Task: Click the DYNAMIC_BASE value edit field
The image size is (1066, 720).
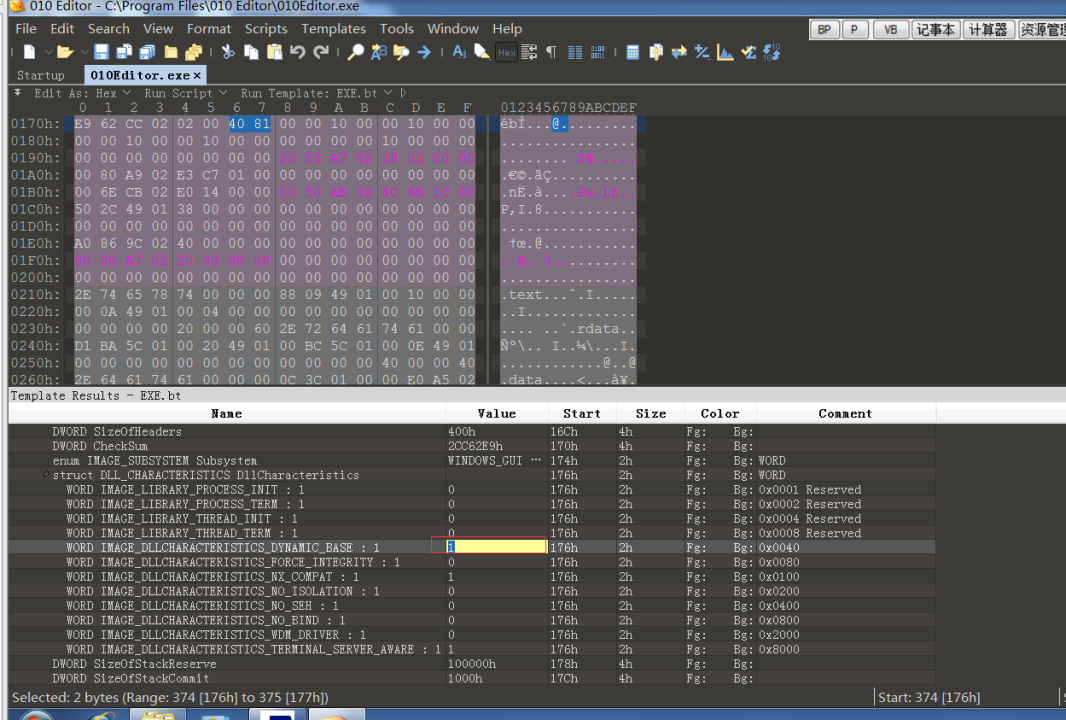Action: (497, 547)
